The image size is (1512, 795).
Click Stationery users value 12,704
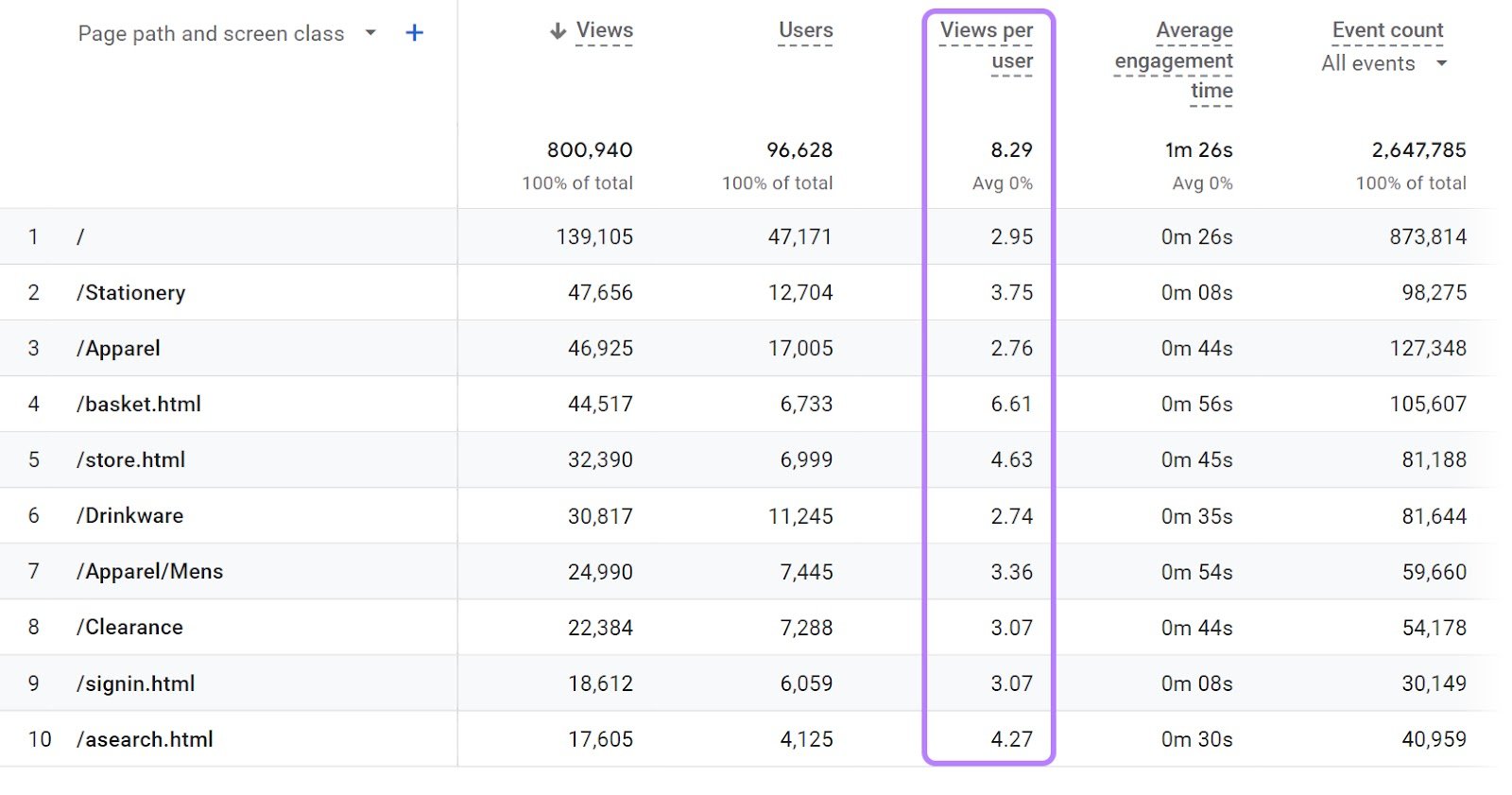800,293
